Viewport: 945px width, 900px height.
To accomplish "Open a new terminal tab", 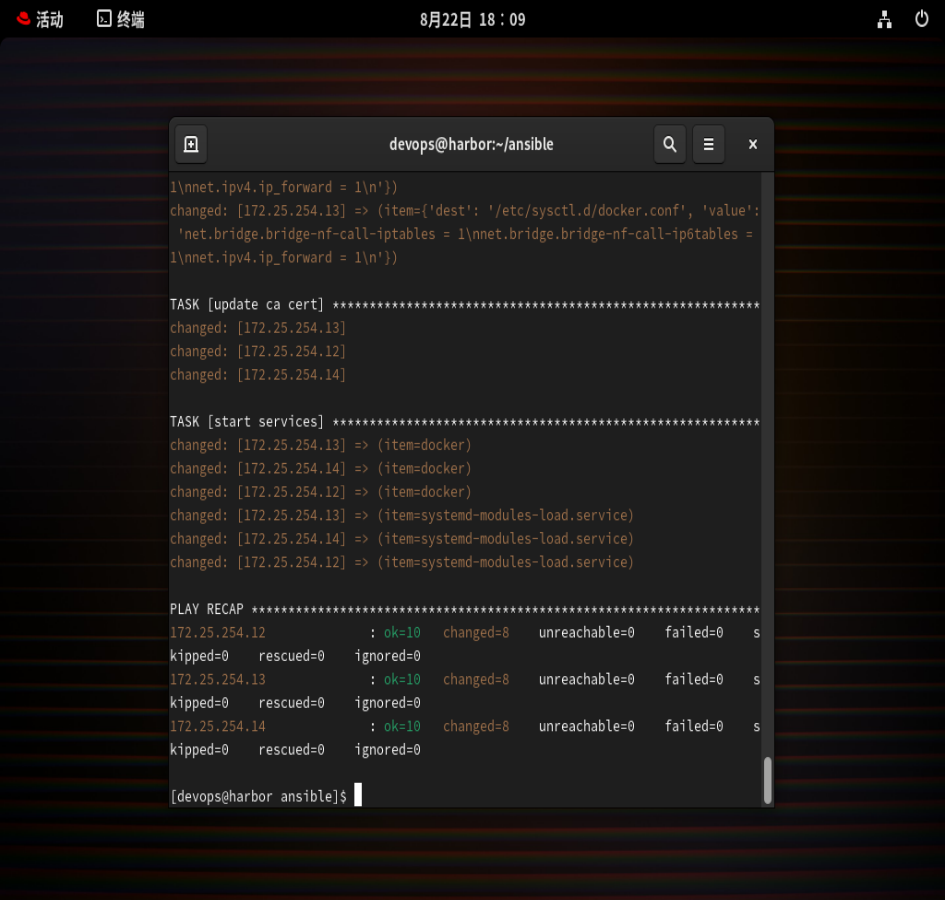I will coord(191,144).
